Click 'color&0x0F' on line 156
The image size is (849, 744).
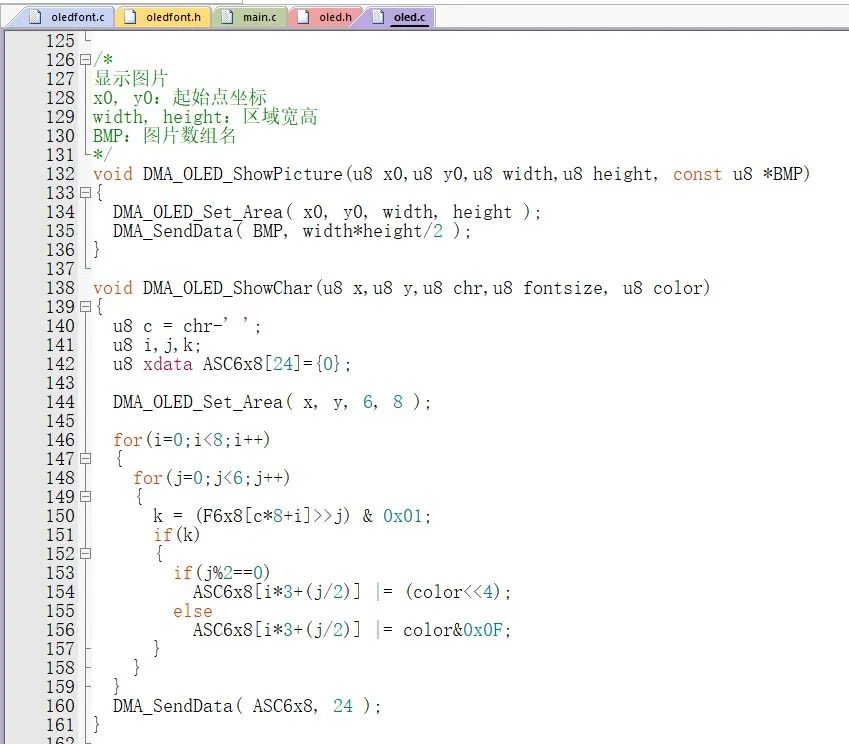tap(453, 630)
